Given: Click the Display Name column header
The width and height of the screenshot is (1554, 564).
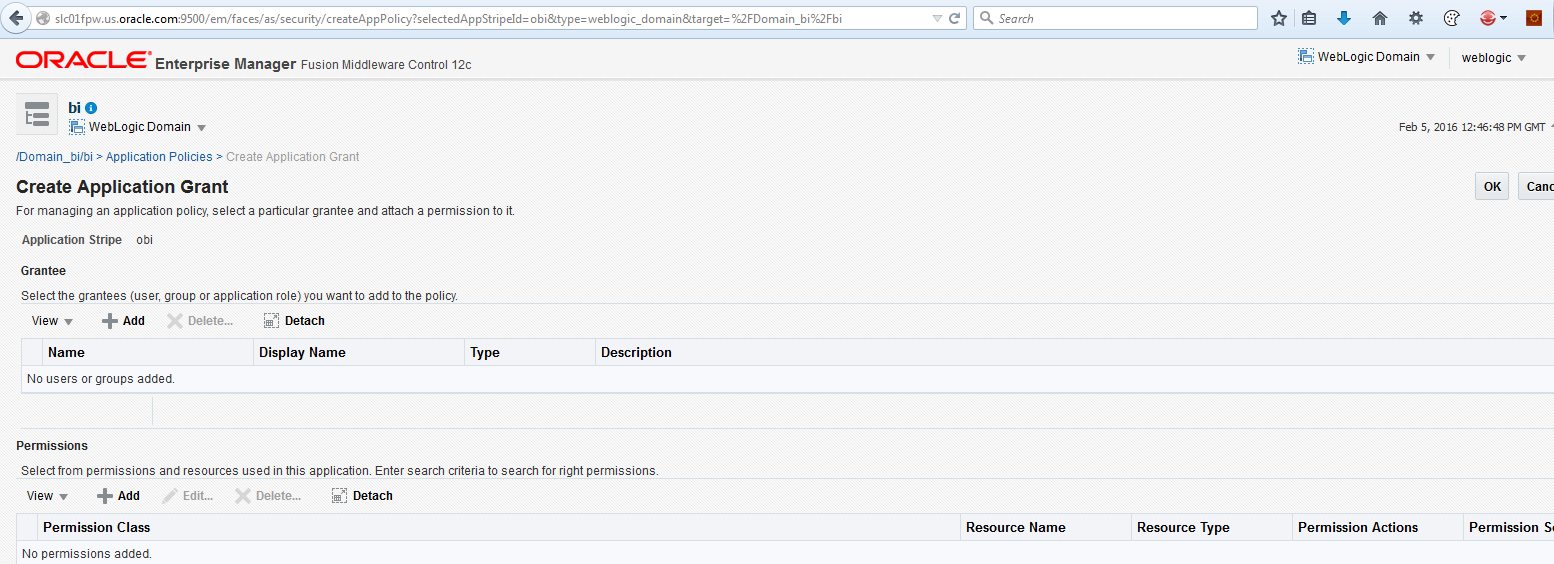Looking at the screenshot, I should pos(359,352).
